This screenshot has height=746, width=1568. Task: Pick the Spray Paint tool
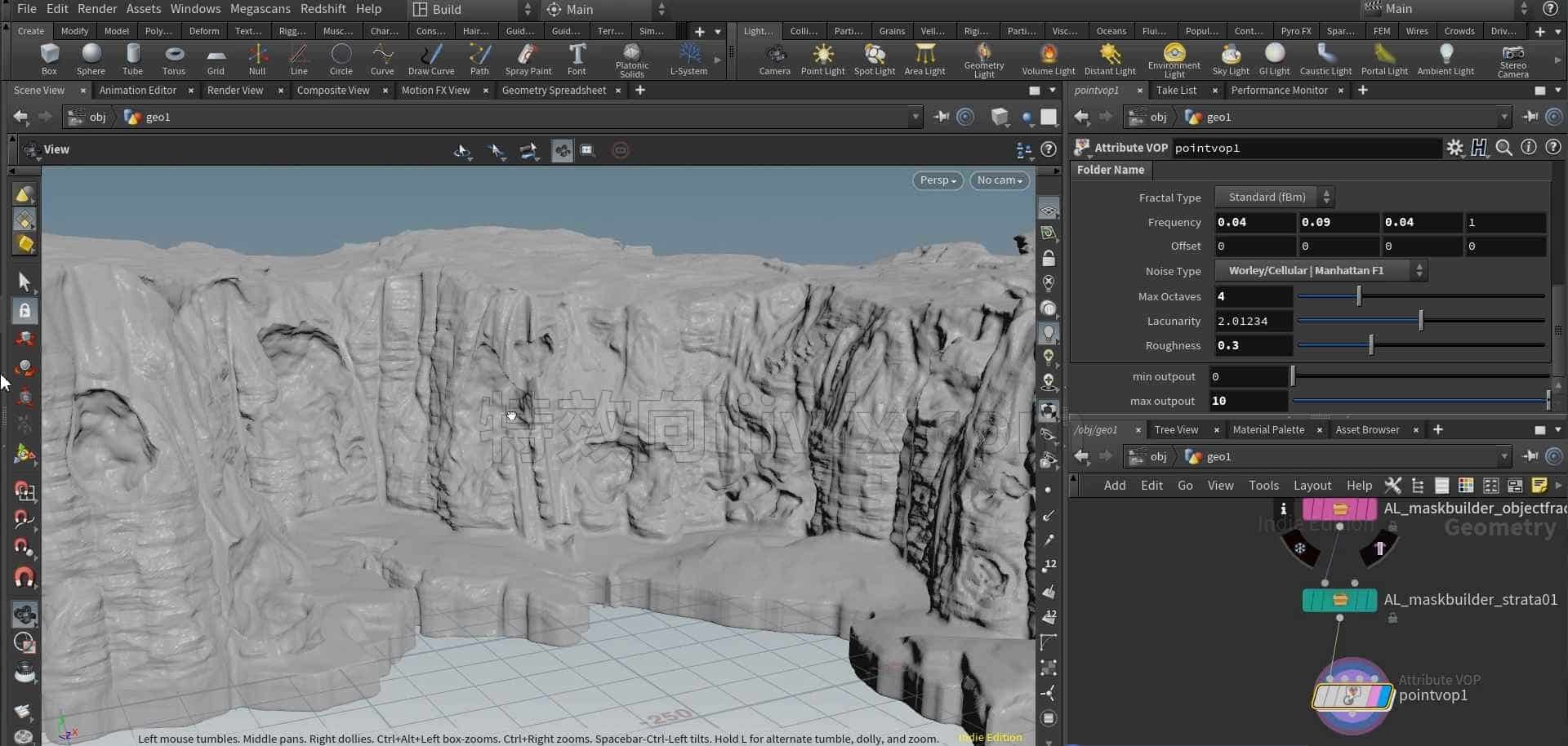pos(528,60)
